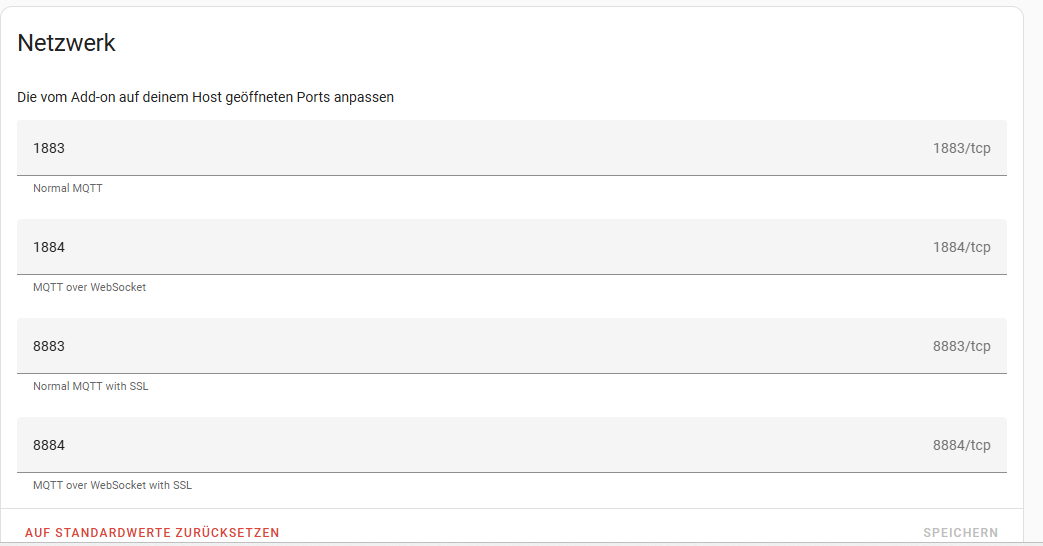This screenshot has width=1043, height=546.
Task: Place cursor on entered value 8884
Action: pos(49,445)
